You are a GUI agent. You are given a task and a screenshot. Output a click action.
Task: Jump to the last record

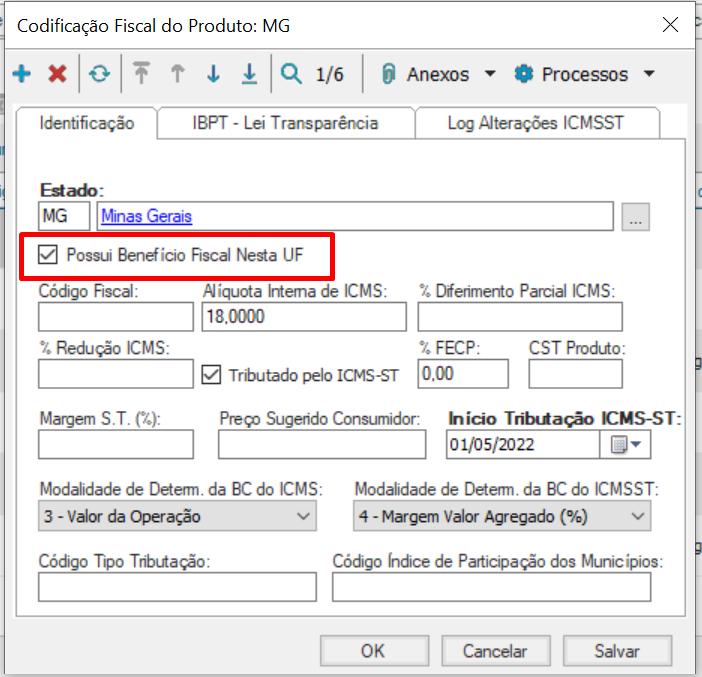coord(249,73)
